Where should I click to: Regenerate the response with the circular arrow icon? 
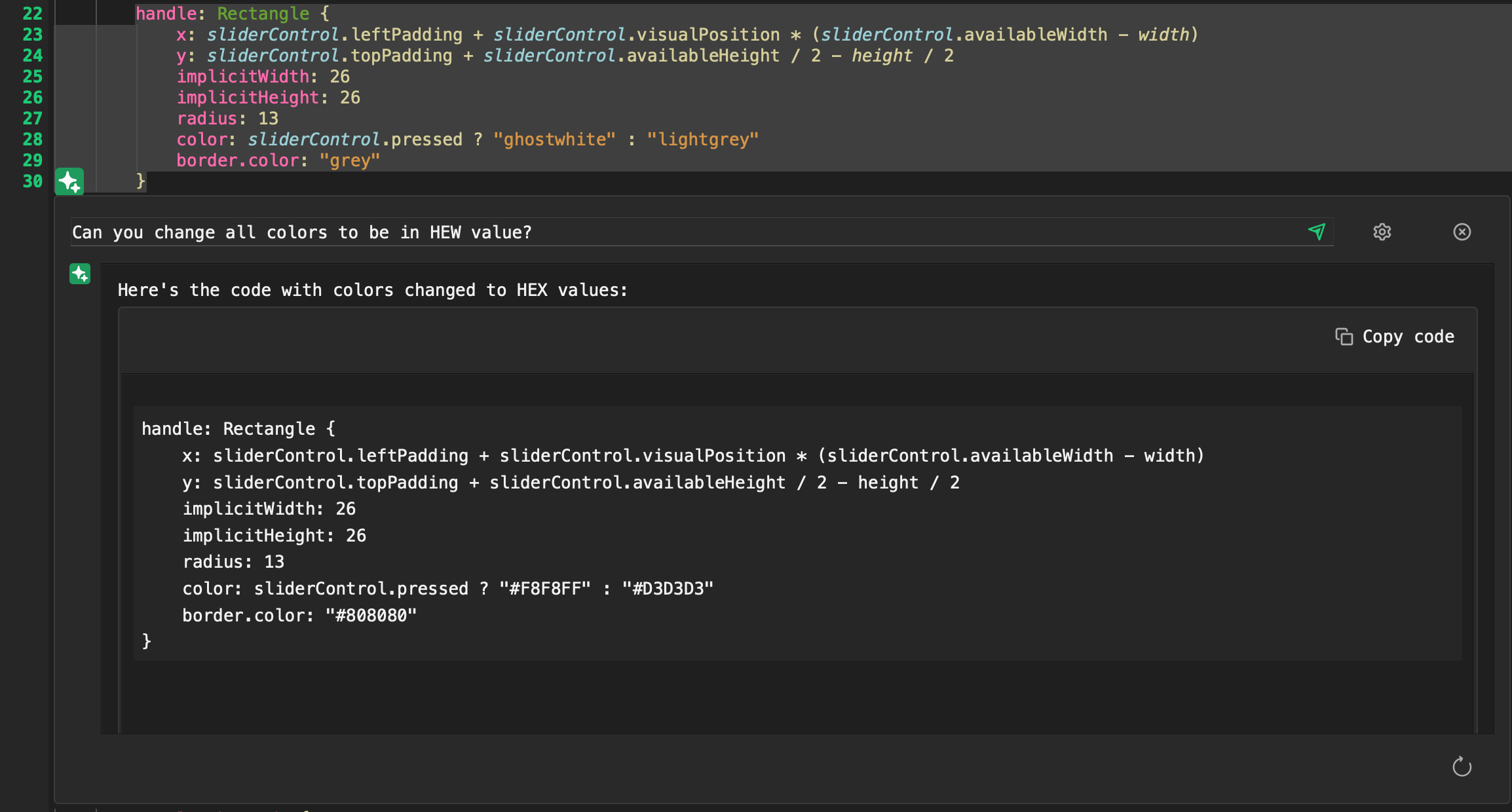[x=1461, y=767]
